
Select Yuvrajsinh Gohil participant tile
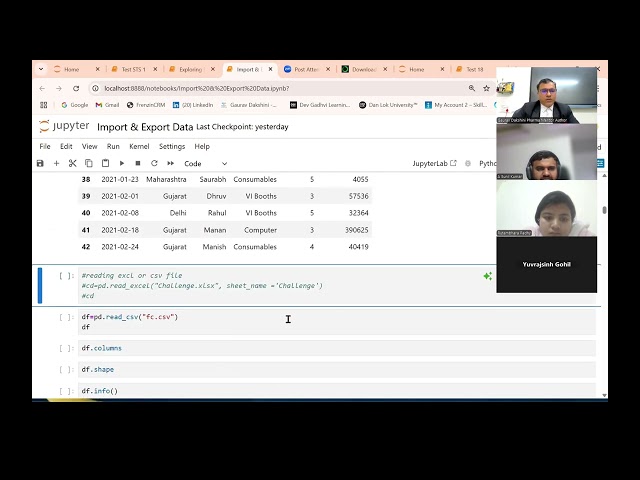547,264
